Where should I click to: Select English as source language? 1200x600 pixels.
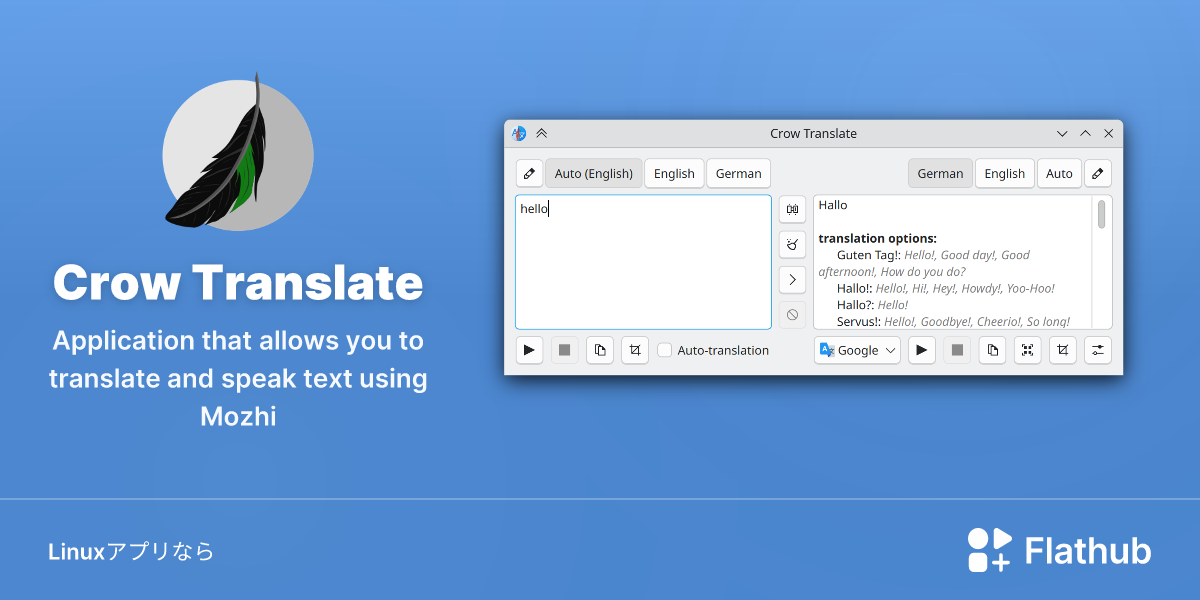coord(674,173)
